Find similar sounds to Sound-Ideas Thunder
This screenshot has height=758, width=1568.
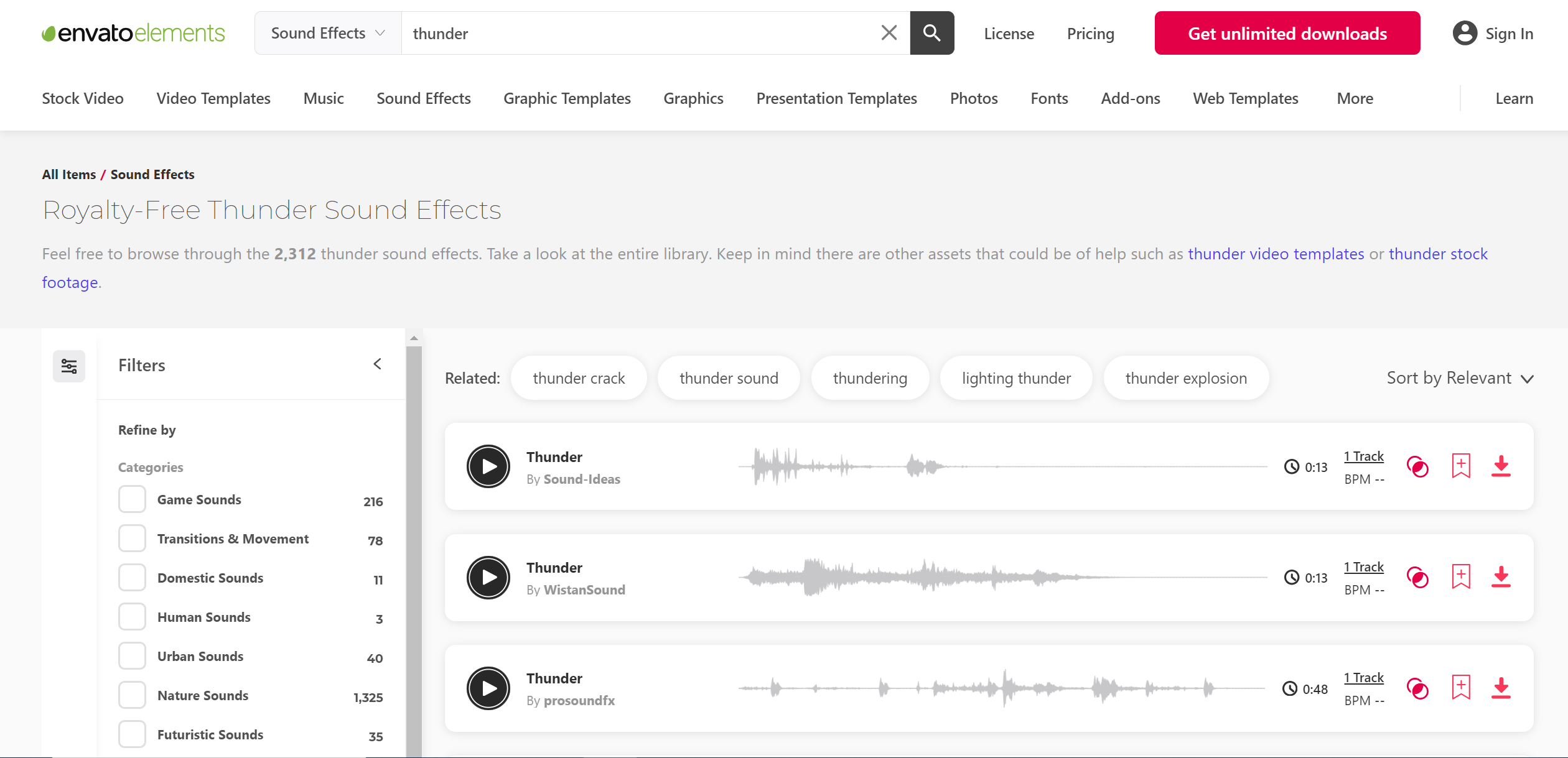(x=1418, y=466)
